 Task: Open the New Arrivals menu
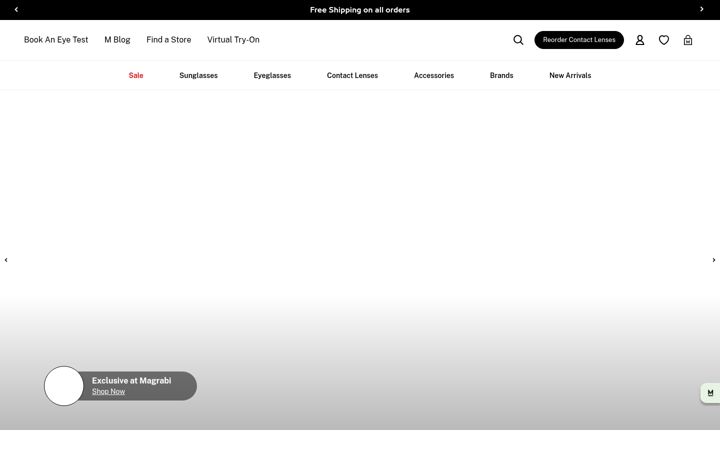coord(570,75)
